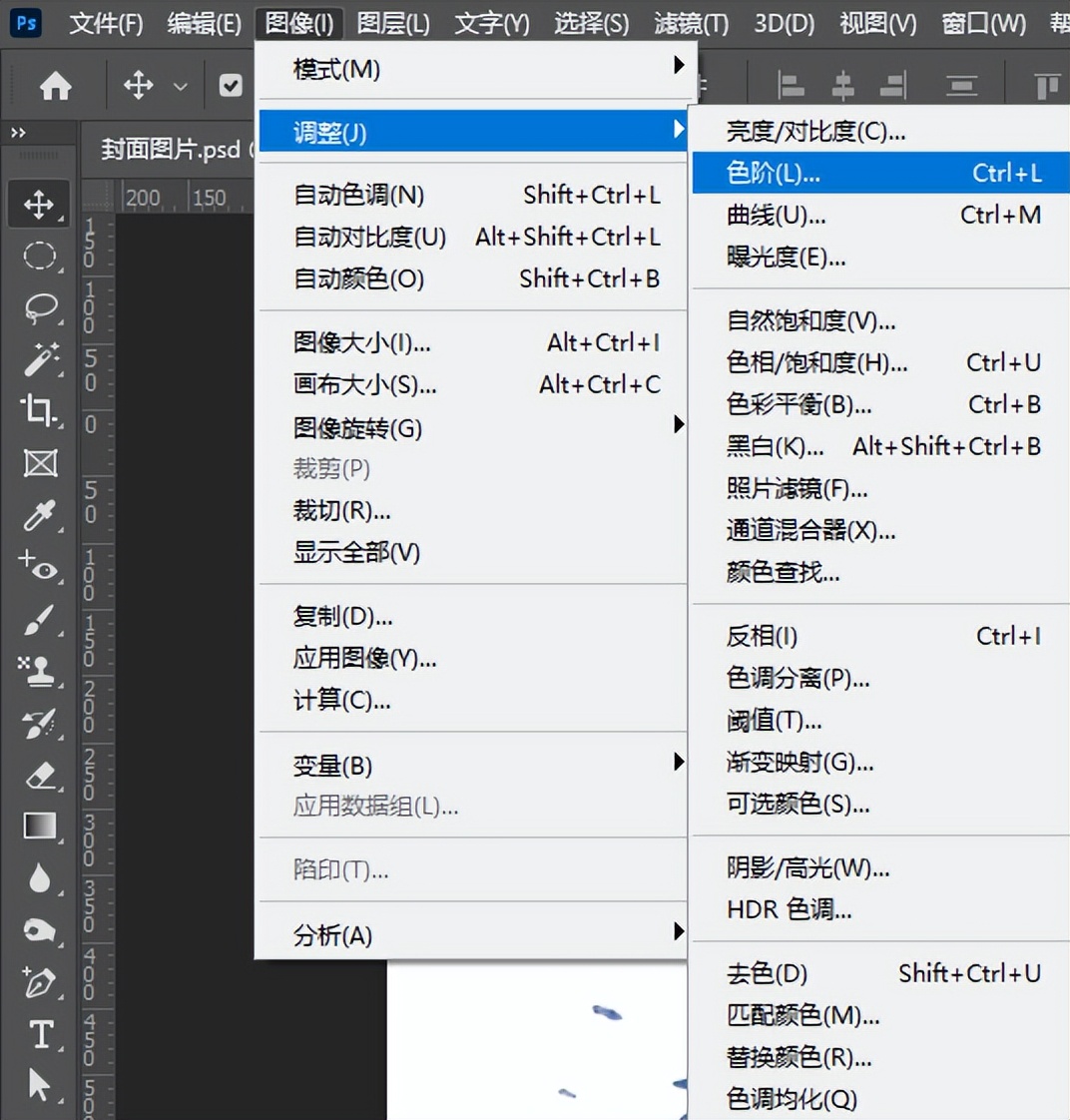The width and height of the screenshot is (1070, 1120).
Task: Open 色阶(L)... adjustment
Action: [881, 172]
